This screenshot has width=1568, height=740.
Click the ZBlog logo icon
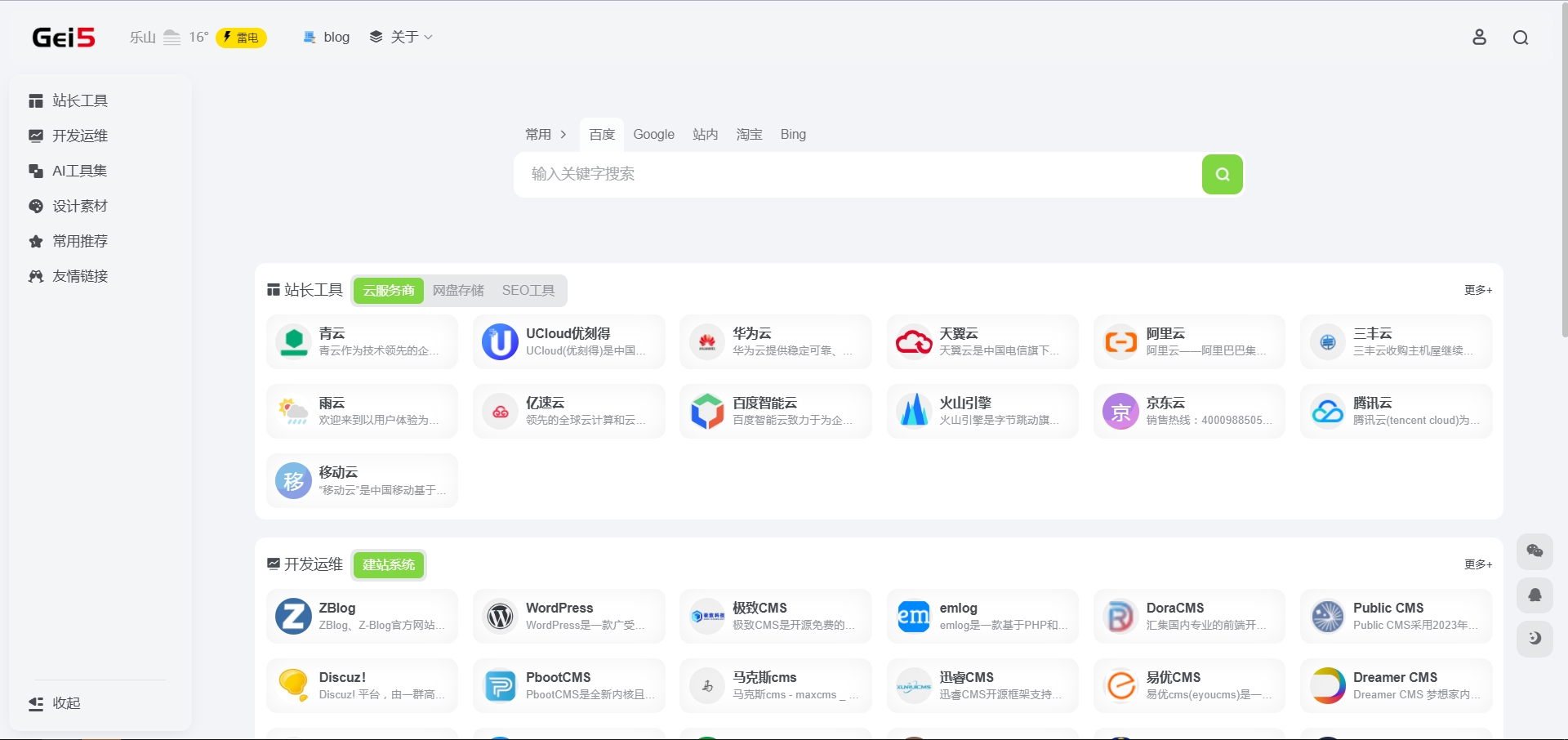293,616
